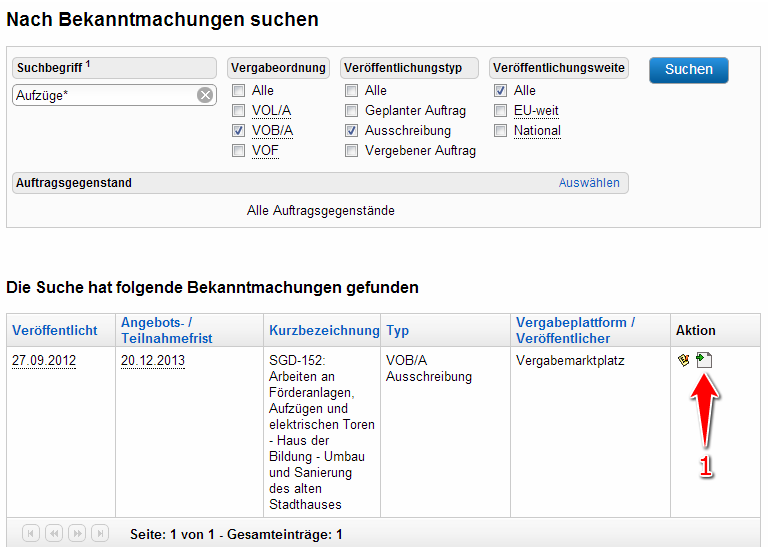Jump to last page of results

(x=99, y=534)
